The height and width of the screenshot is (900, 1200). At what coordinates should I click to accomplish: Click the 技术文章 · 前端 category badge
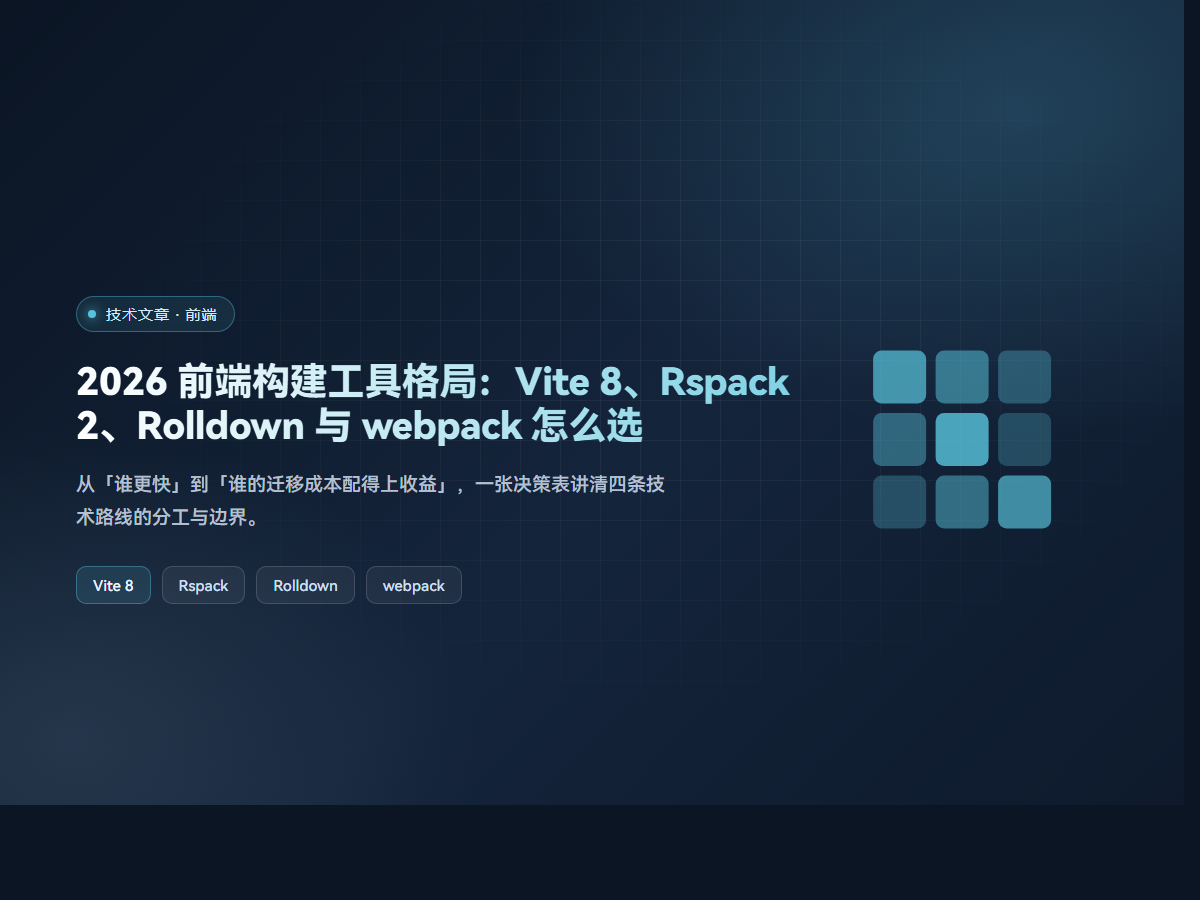155,314
